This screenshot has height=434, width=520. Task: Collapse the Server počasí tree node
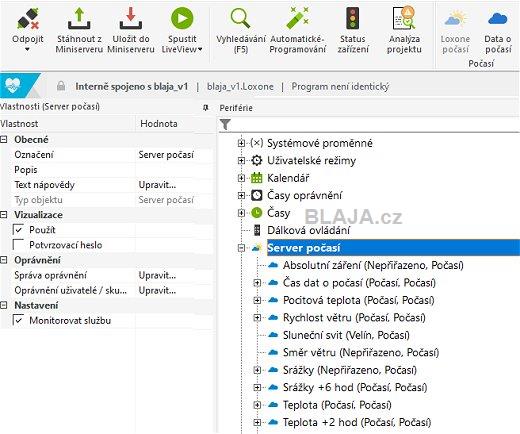click(241, 248)
